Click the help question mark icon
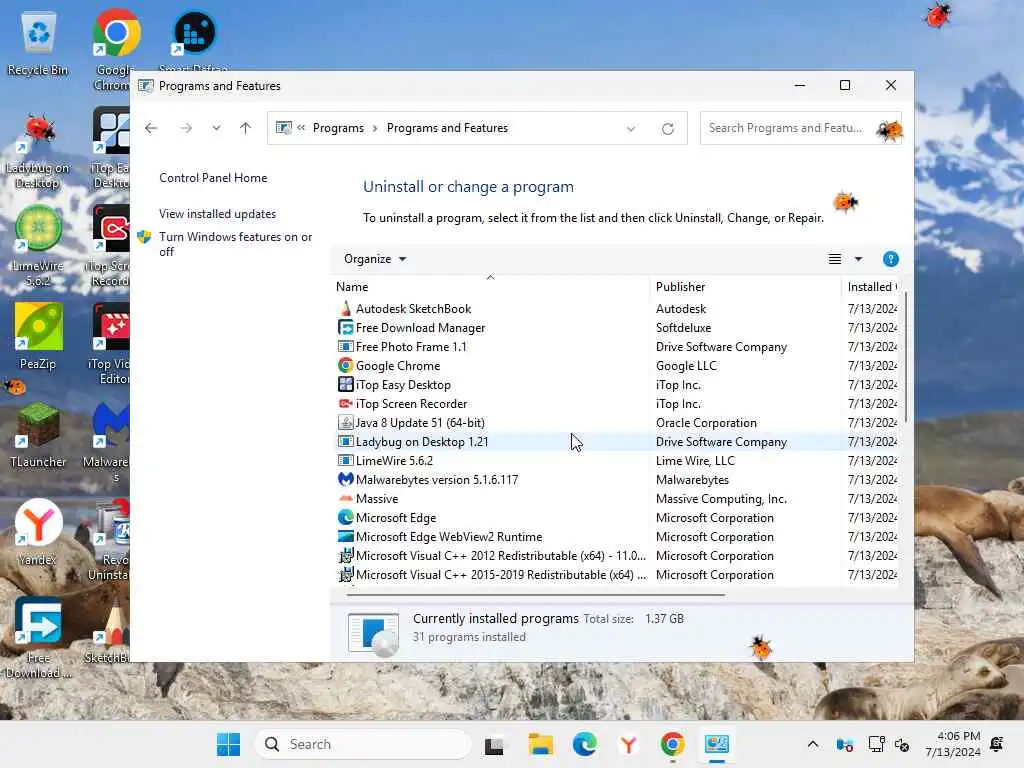Viewport: 1024px width, 768px height. click(890, 259)
